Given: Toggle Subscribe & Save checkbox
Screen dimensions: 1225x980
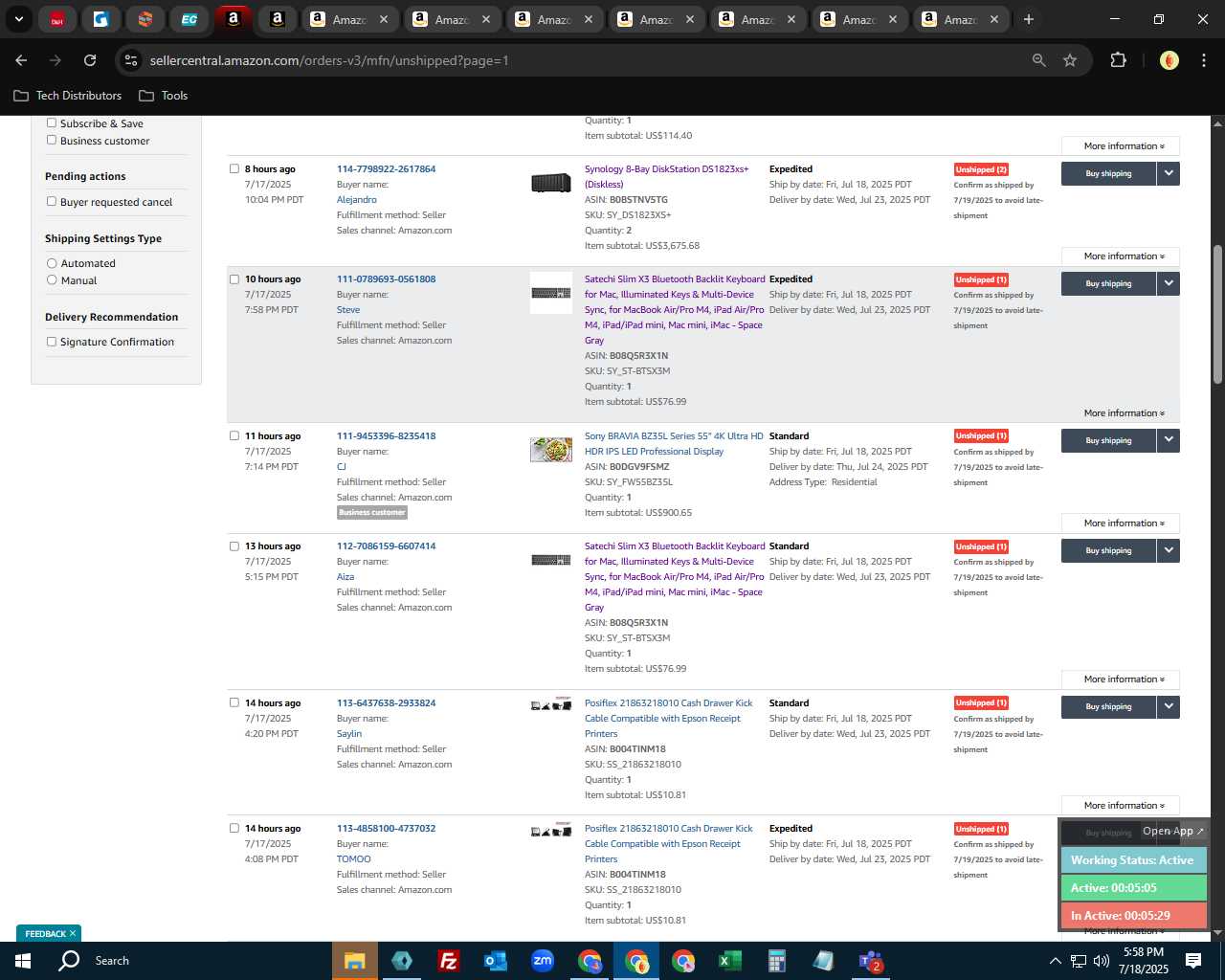Looking at the screenshot, I should [x=52, y=122].
